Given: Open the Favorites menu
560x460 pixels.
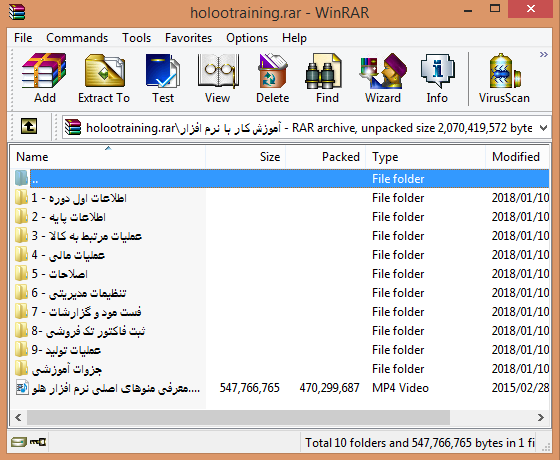Looking at the screenshot, I should tap(188, 38).
